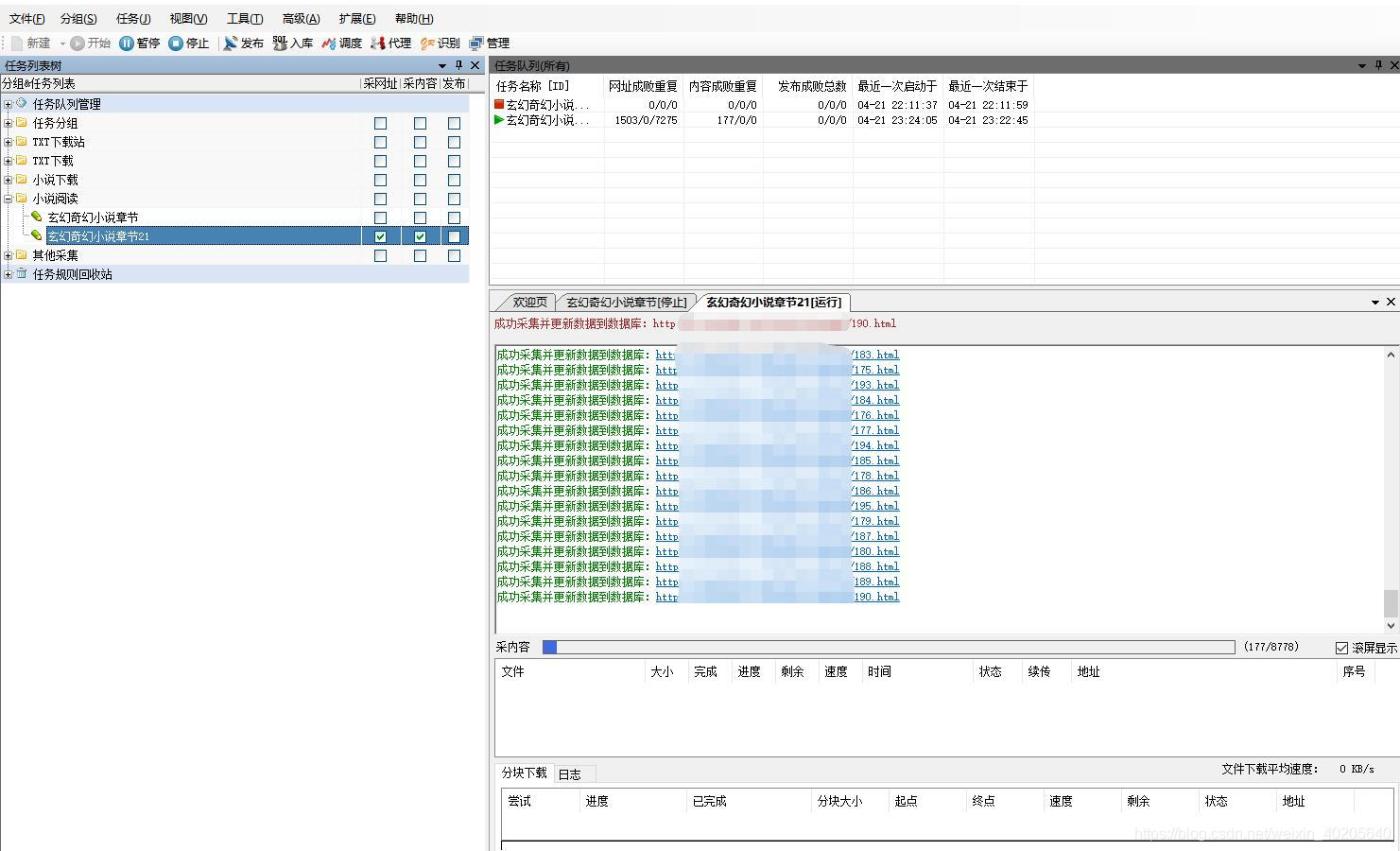Image resolution: width=1400 pixels, height=851 pixels.
Task: Open the log link ending 193.html
Action: tap(777, 386)
